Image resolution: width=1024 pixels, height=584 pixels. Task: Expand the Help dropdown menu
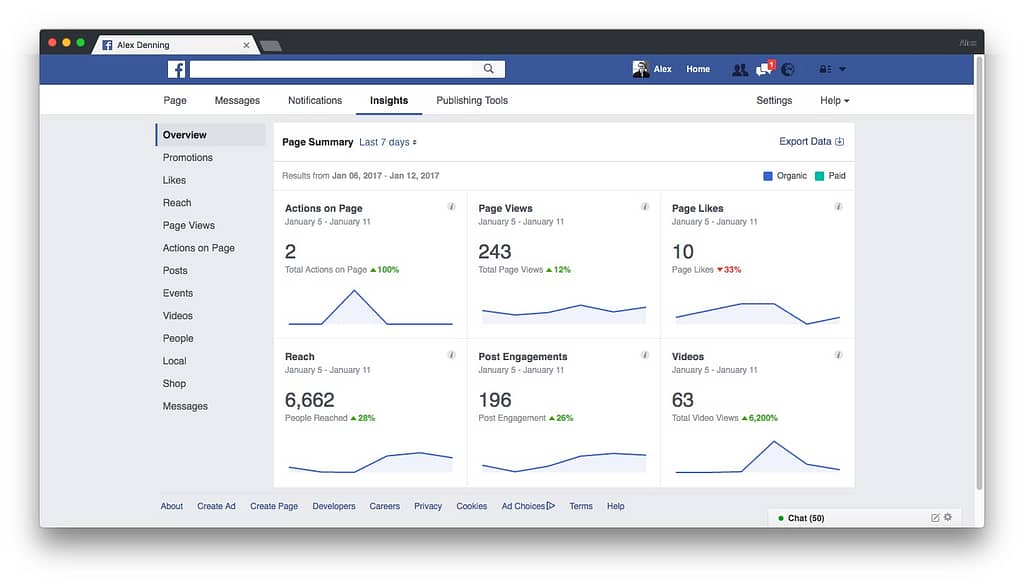[835, 101]
